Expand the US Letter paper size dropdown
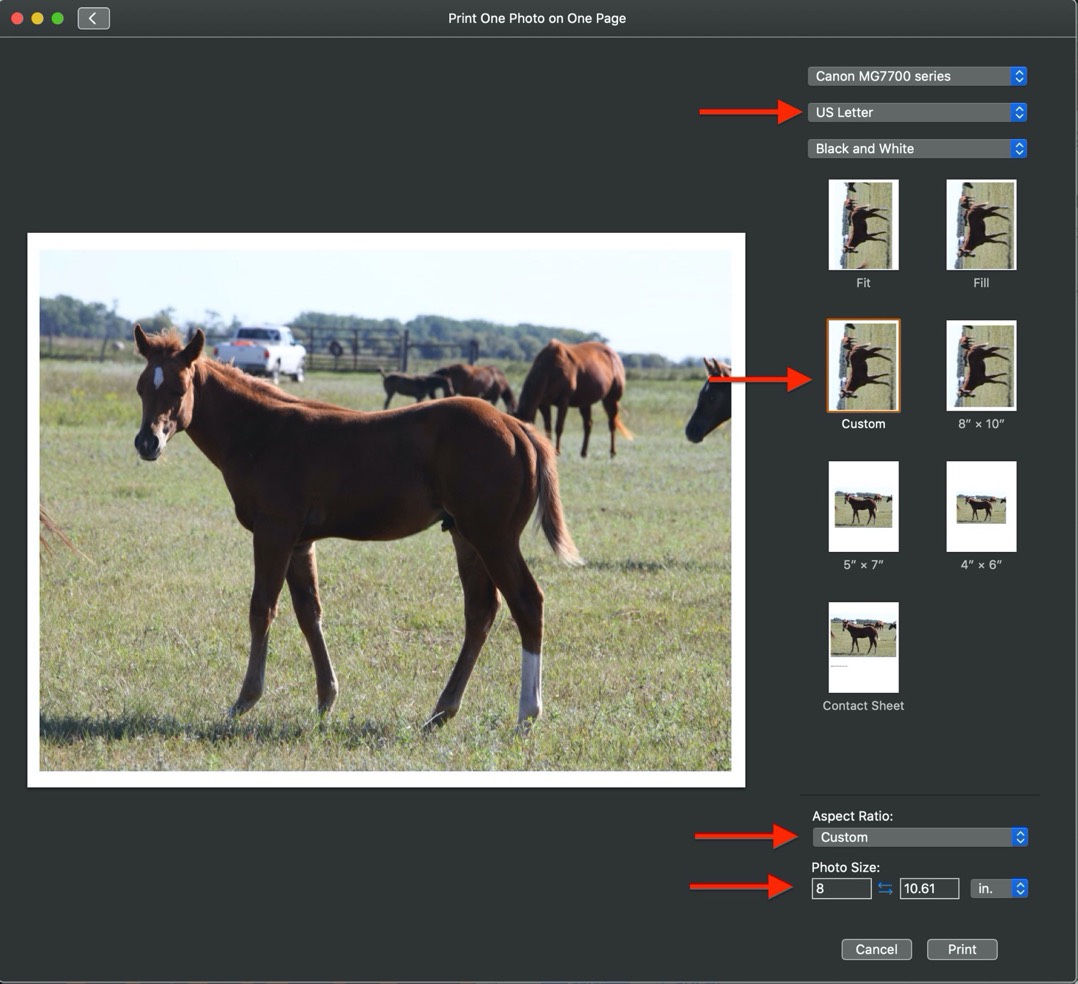 tap(917, 112)
